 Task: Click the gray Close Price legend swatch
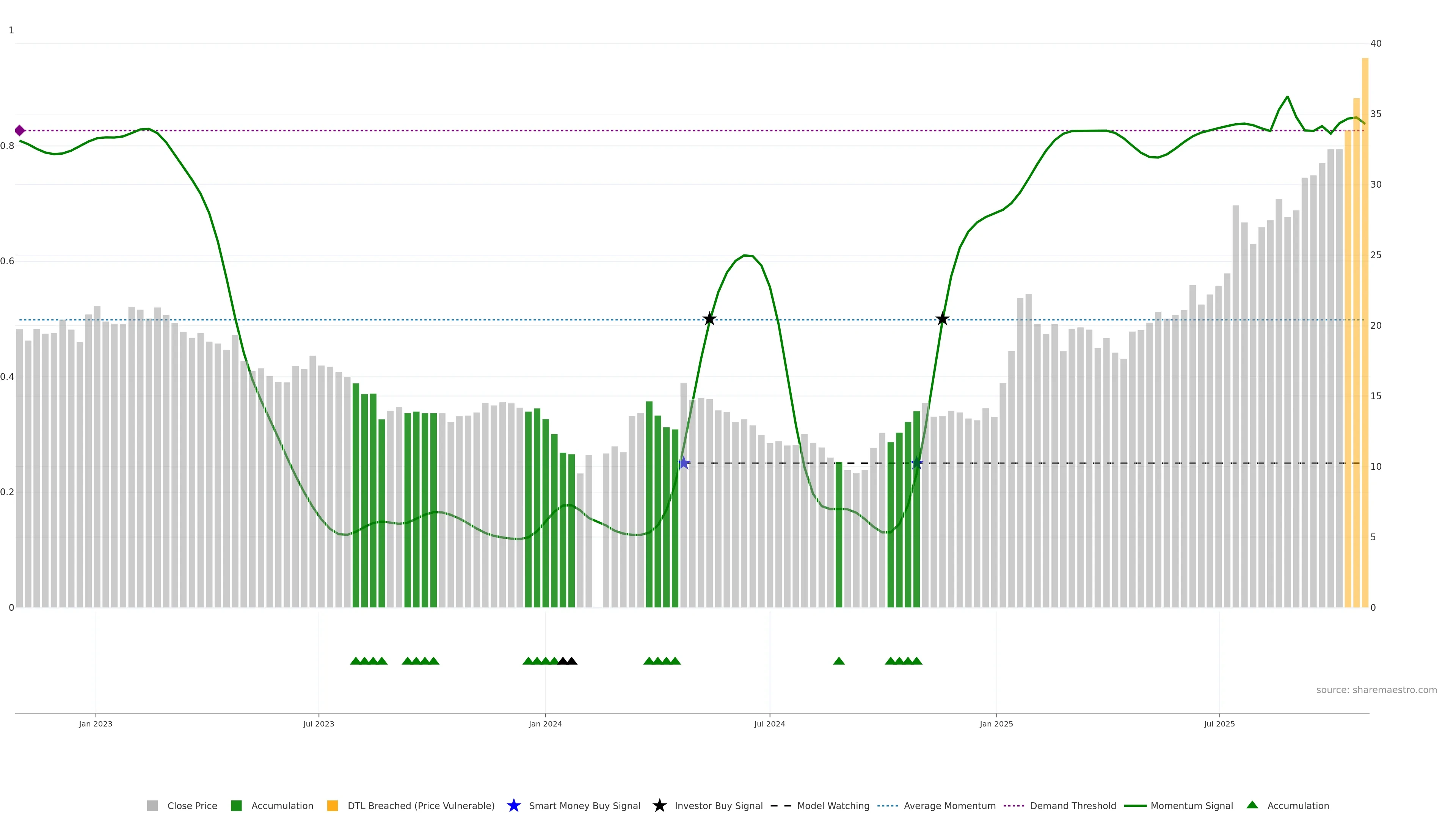point(152,805)
